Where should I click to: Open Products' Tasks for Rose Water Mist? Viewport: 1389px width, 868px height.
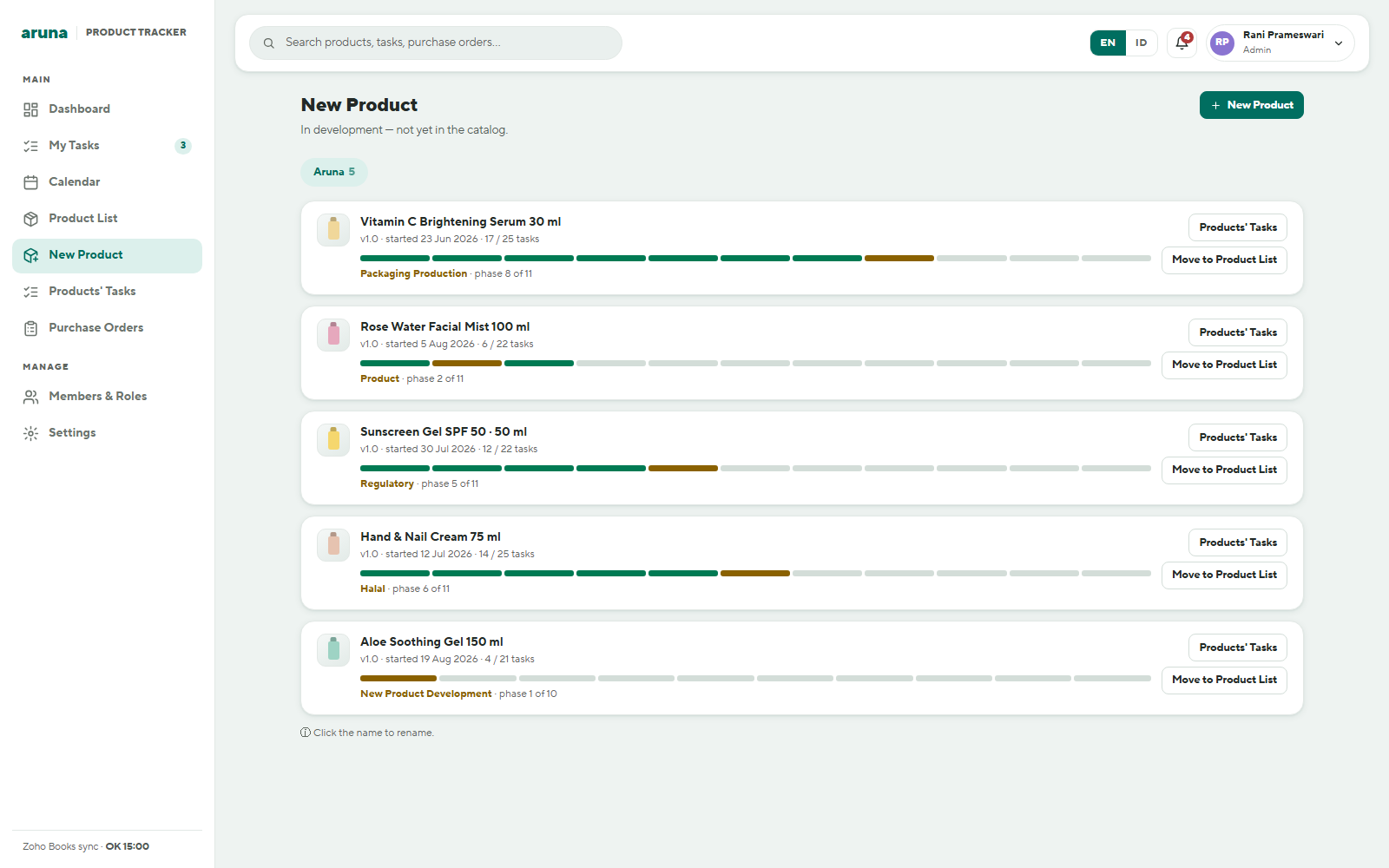tap(1238, 332)
